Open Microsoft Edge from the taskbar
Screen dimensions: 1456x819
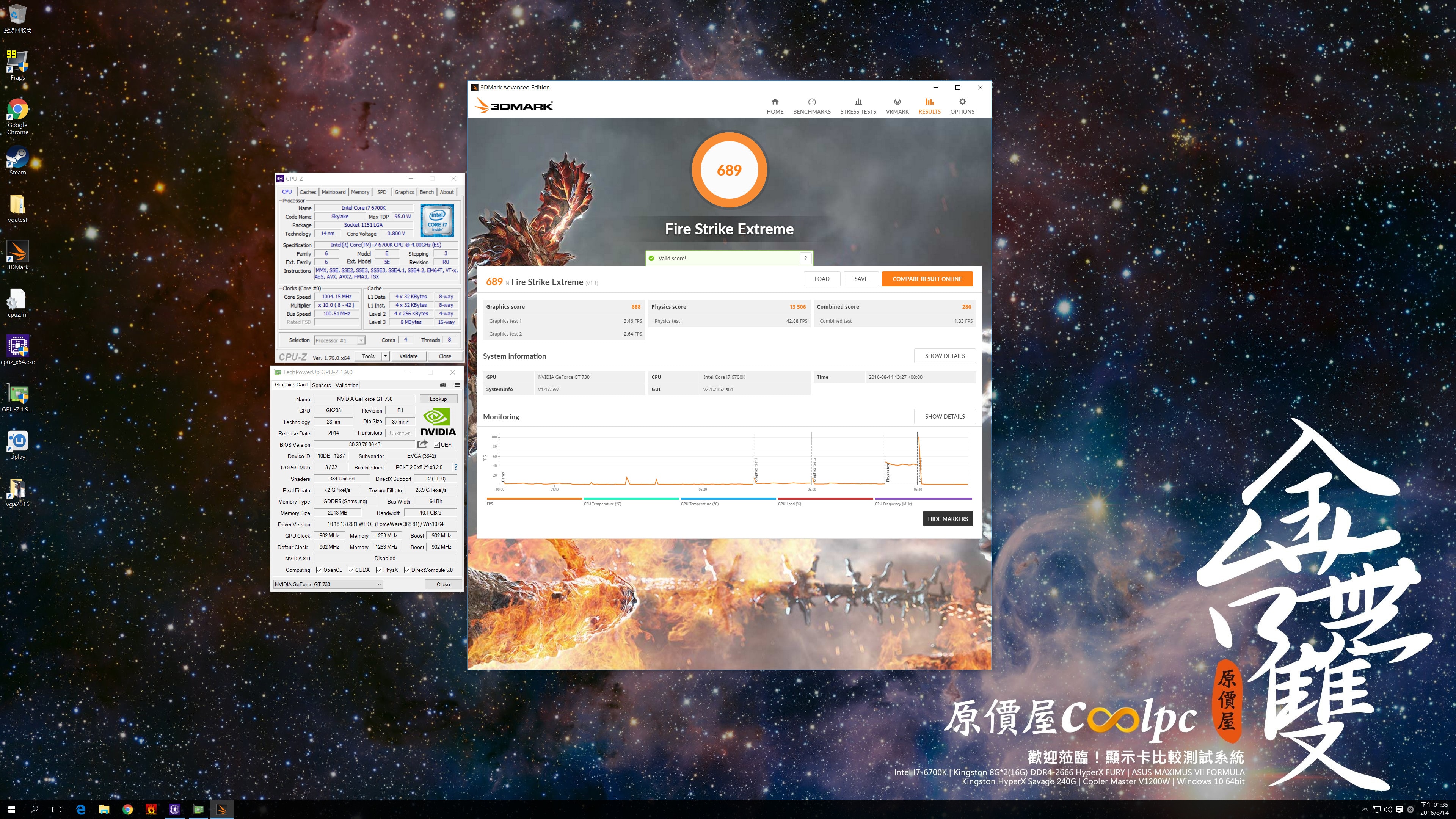click(81, 810)
